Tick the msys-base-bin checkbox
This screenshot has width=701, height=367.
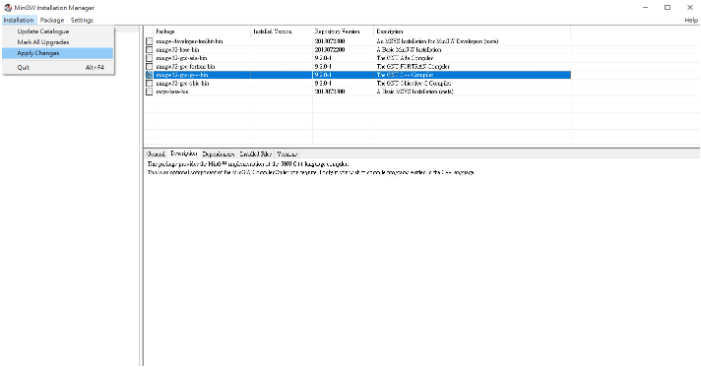(149, 92)
